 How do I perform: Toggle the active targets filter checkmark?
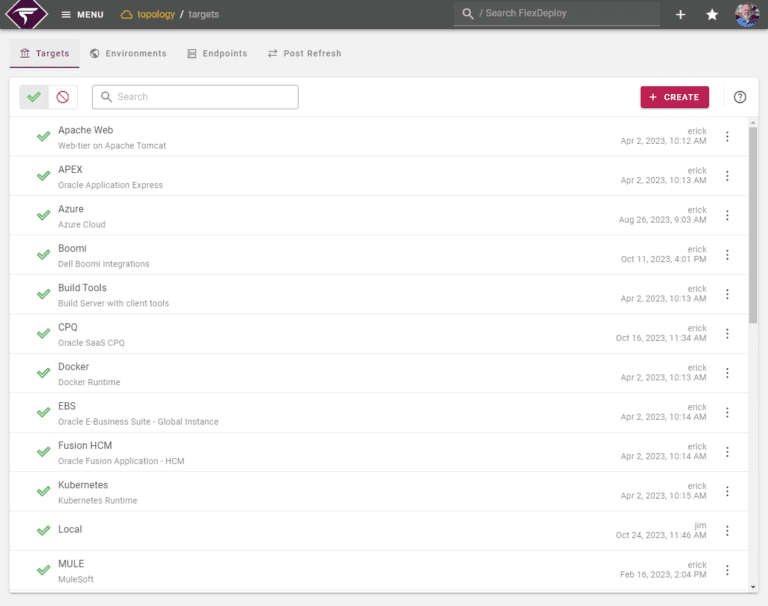tap(34, 97)
